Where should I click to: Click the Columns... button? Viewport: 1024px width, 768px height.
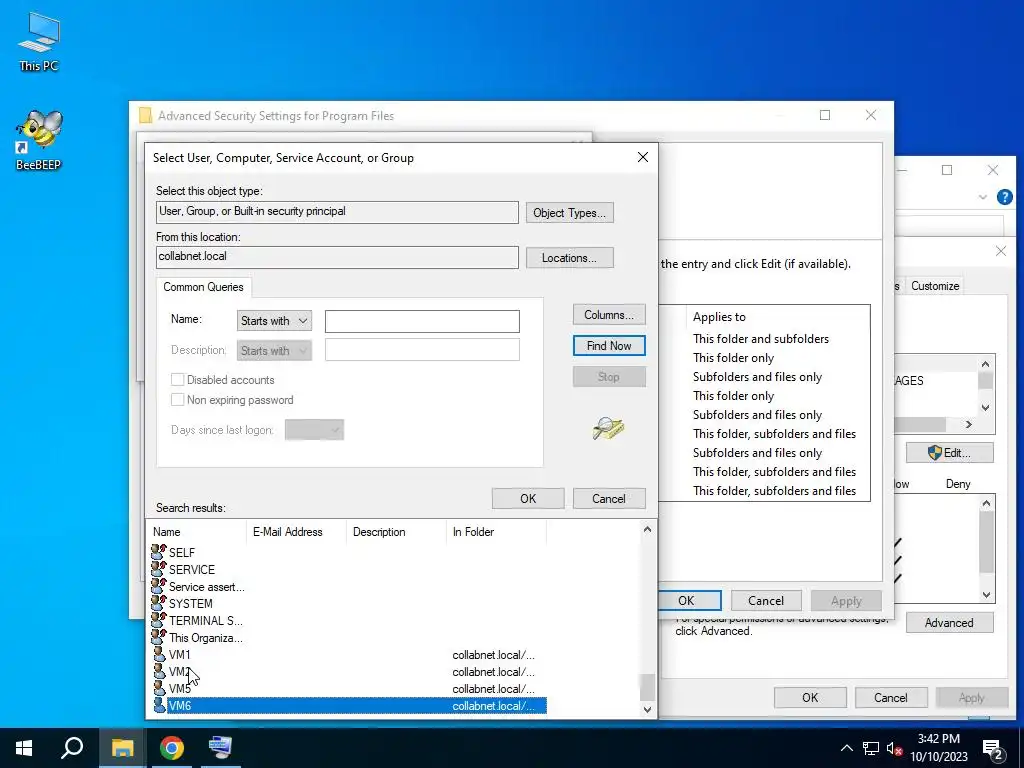609,315
